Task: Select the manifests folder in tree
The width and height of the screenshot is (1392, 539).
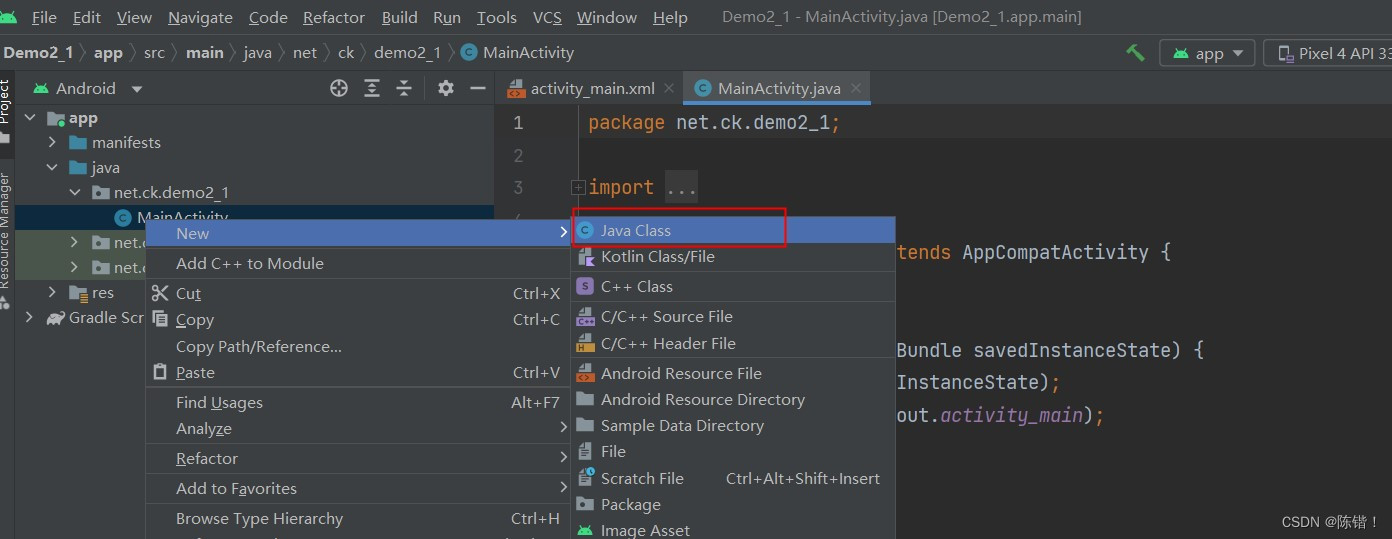Action: (x=126, y=143)
